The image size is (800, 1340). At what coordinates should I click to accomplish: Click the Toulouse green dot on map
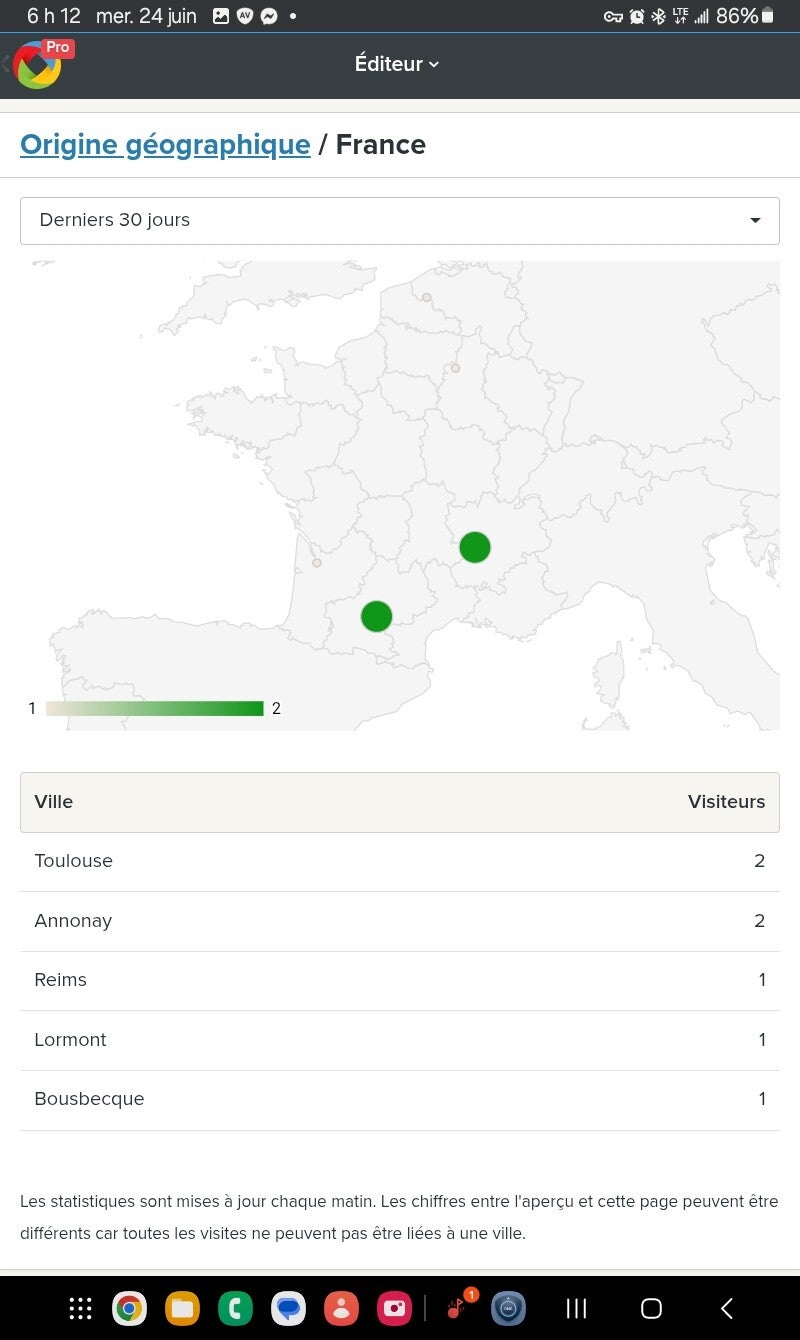(x=376, y=616)
